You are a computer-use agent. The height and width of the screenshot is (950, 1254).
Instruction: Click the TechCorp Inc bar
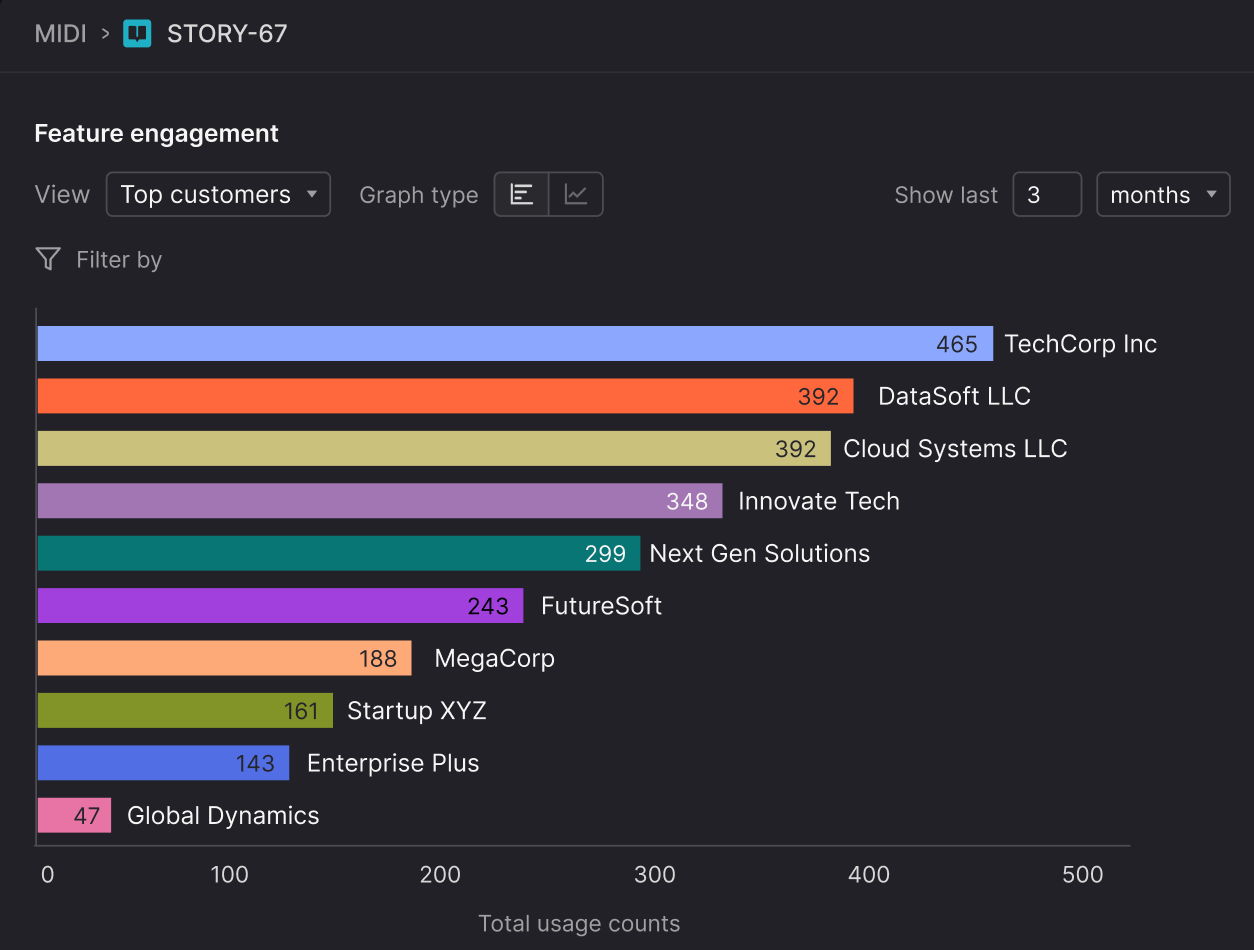coord(515,344)
